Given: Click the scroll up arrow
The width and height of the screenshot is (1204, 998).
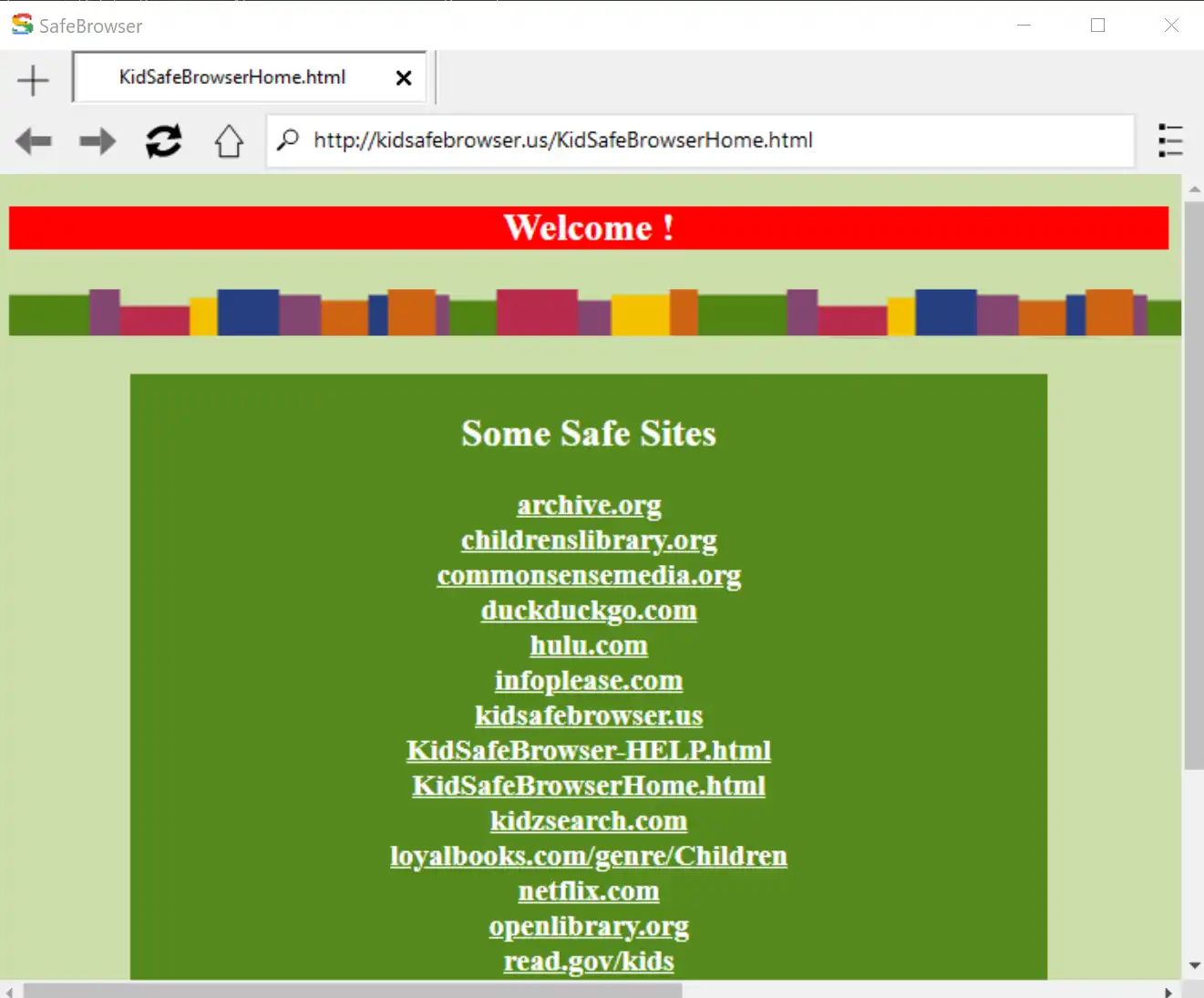Looking at the screenshot, I should [x=1194, y=190].
